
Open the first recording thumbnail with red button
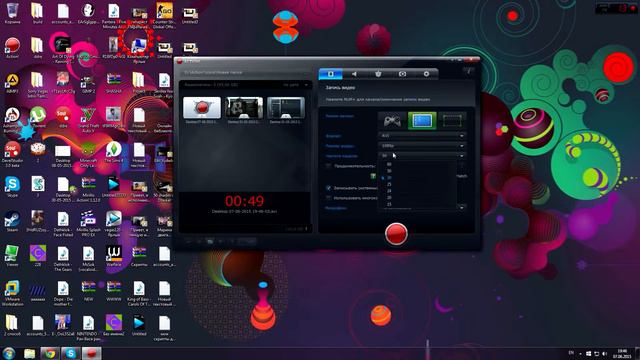coord(202,107)
